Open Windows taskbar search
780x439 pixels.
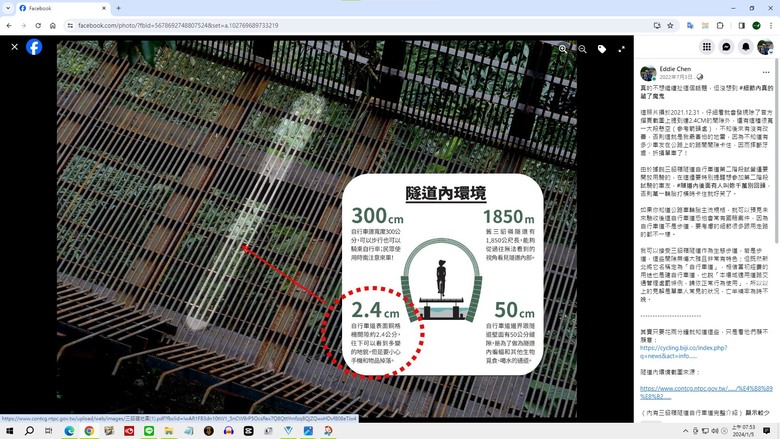29,431
